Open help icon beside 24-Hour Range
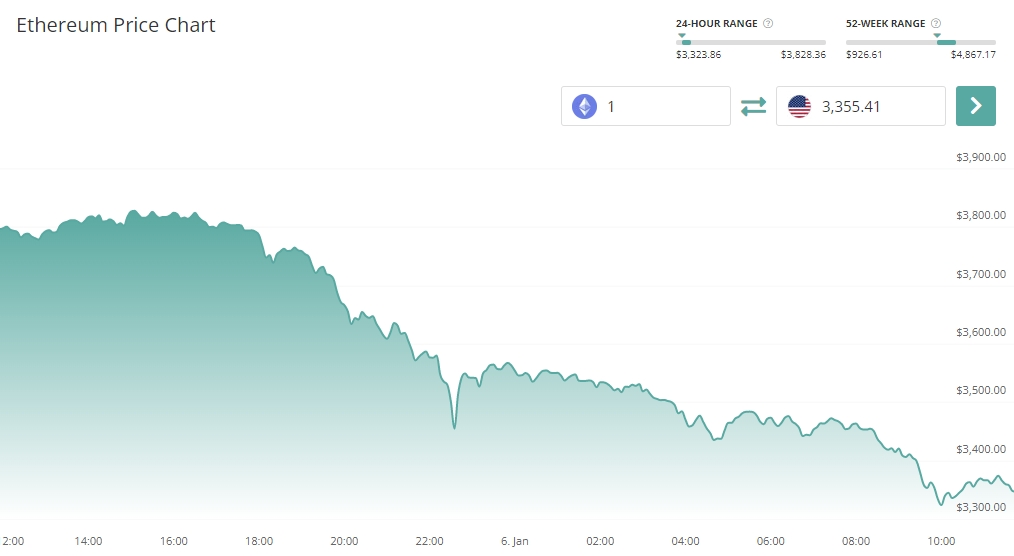1014x556 pixels. 768,23
